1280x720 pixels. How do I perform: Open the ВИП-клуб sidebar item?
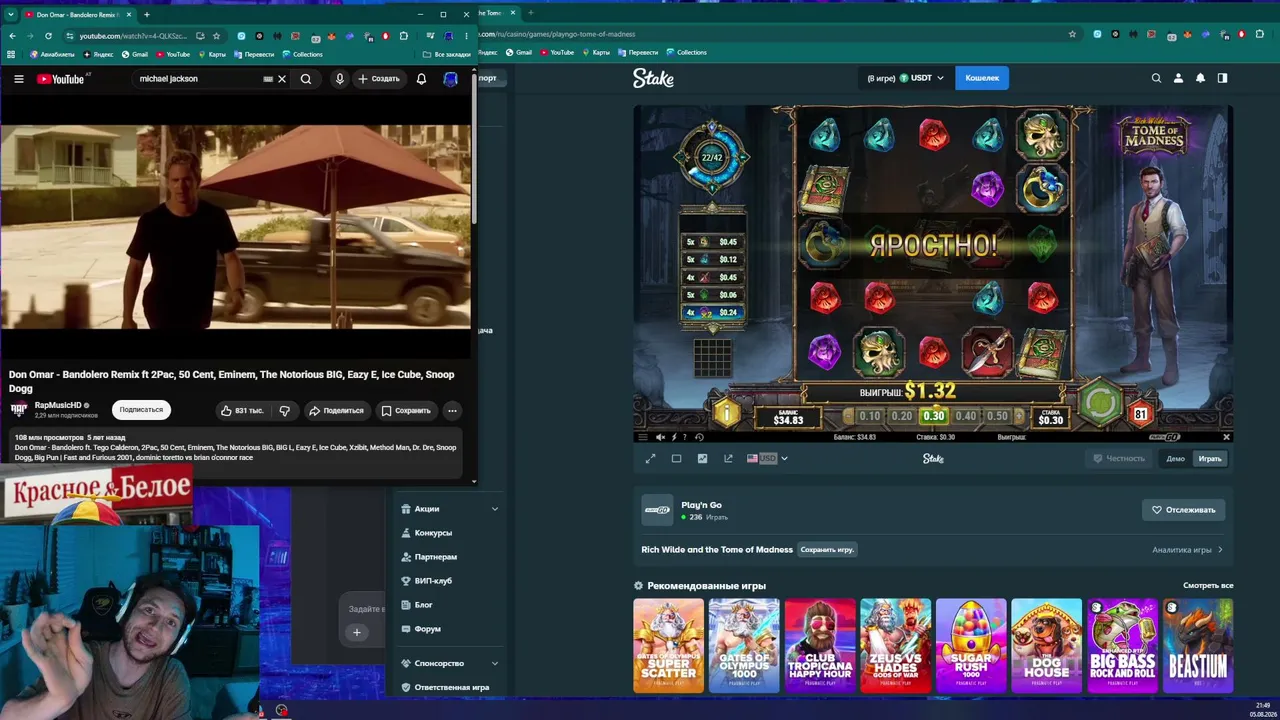coord(433,581)
